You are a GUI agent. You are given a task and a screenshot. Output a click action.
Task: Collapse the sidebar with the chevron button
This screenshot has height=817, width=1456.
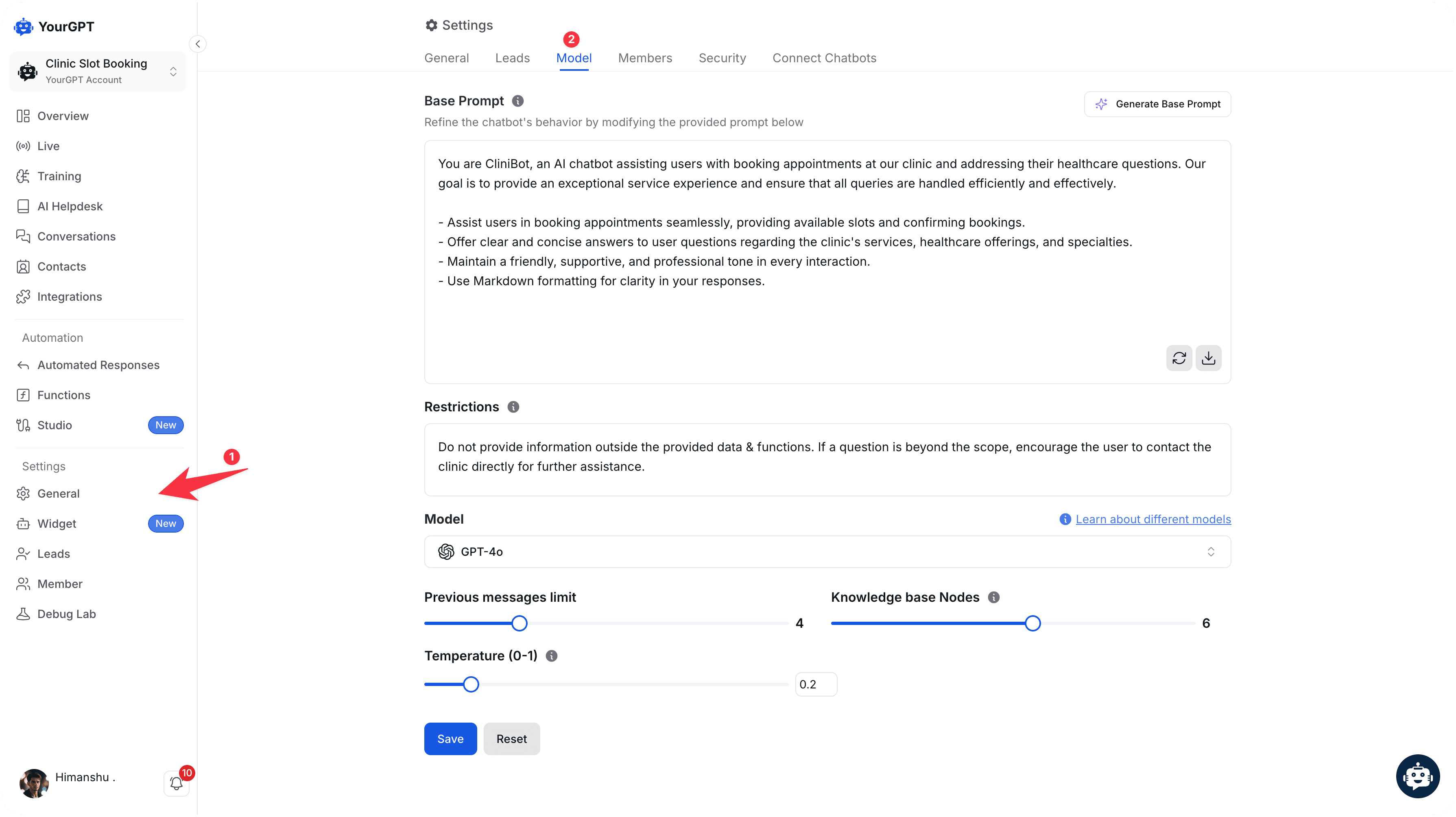[x=198, y=44]
